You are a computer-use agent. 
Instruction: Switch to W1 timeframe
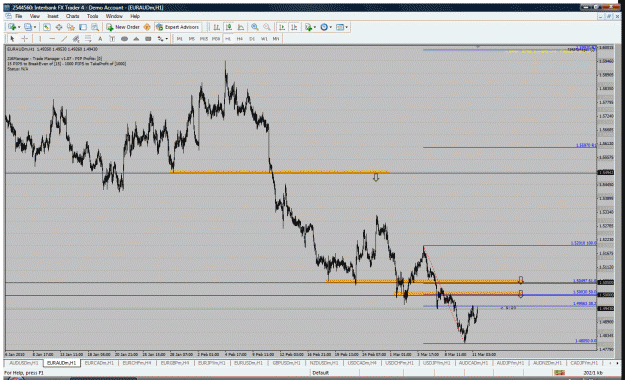(x=264, y=39)
